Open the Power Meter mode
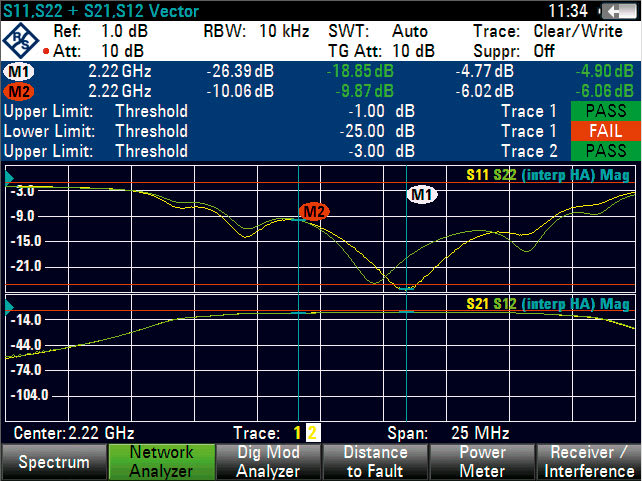Image resolution: width=642 pixels, height=481 pixels. (x=482, y=462)
